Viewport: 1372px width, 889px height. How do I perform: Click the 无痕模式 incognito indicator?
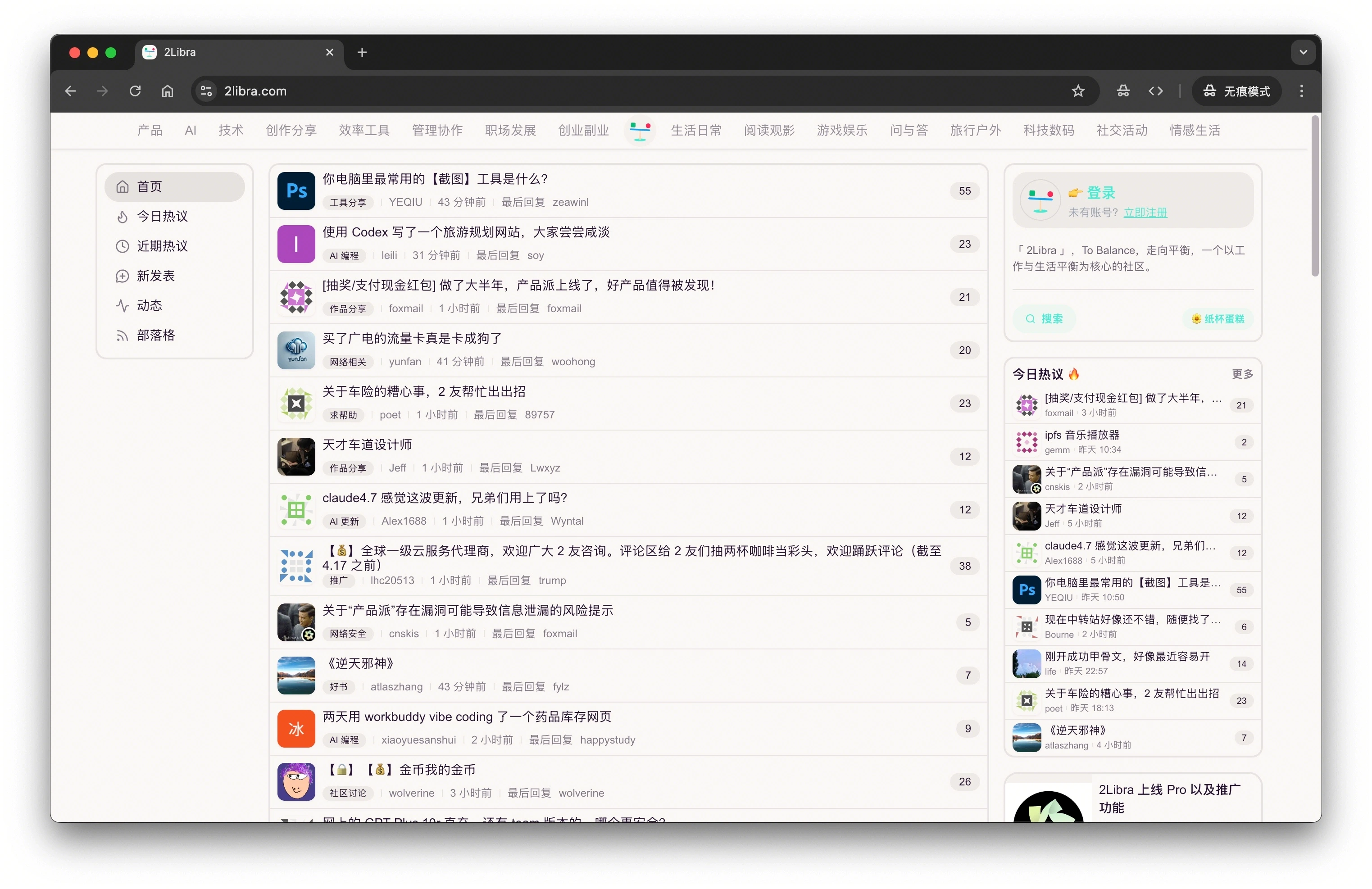click(x=1236, y=91)
